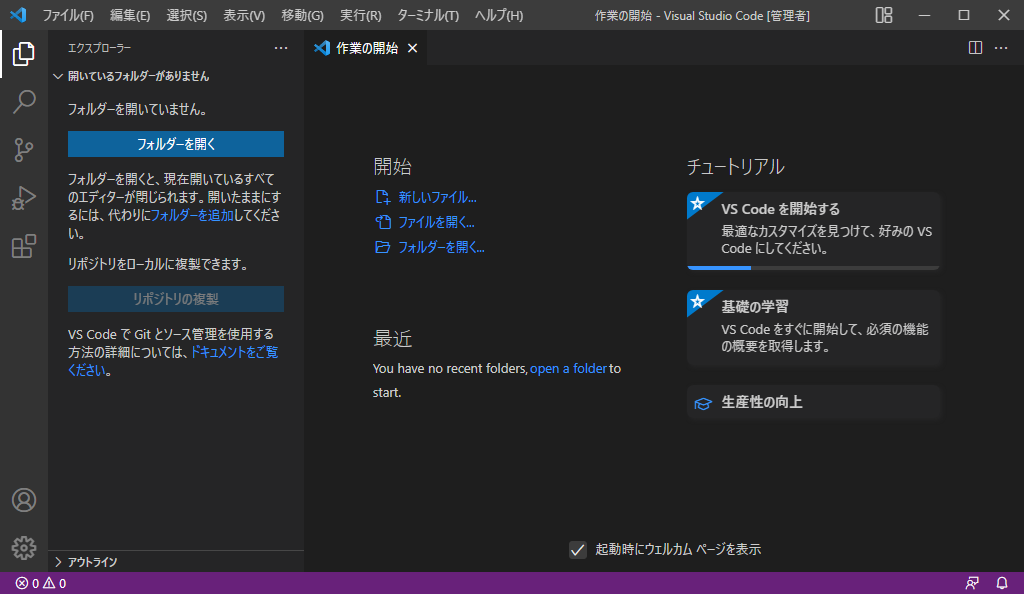The image size is (1024, 594).
Task: Click the VS Code logo in title bar
Action: [18, 14]
